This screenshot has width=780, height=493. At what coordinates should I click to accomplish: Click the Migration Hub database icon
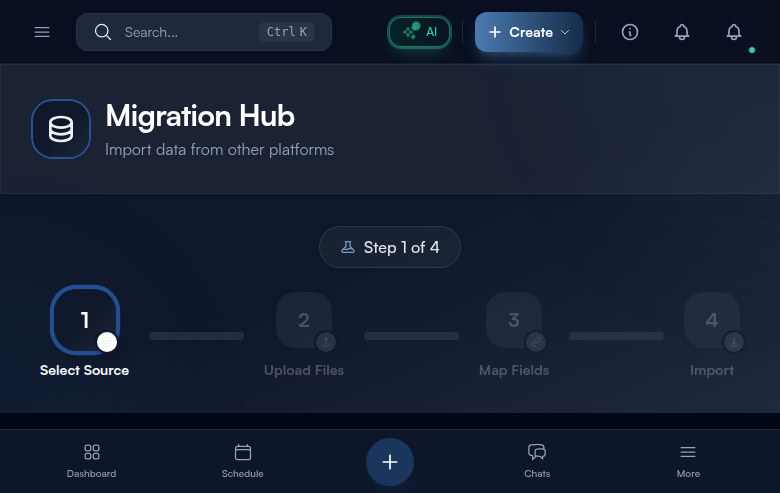click(x=61, y=129)
